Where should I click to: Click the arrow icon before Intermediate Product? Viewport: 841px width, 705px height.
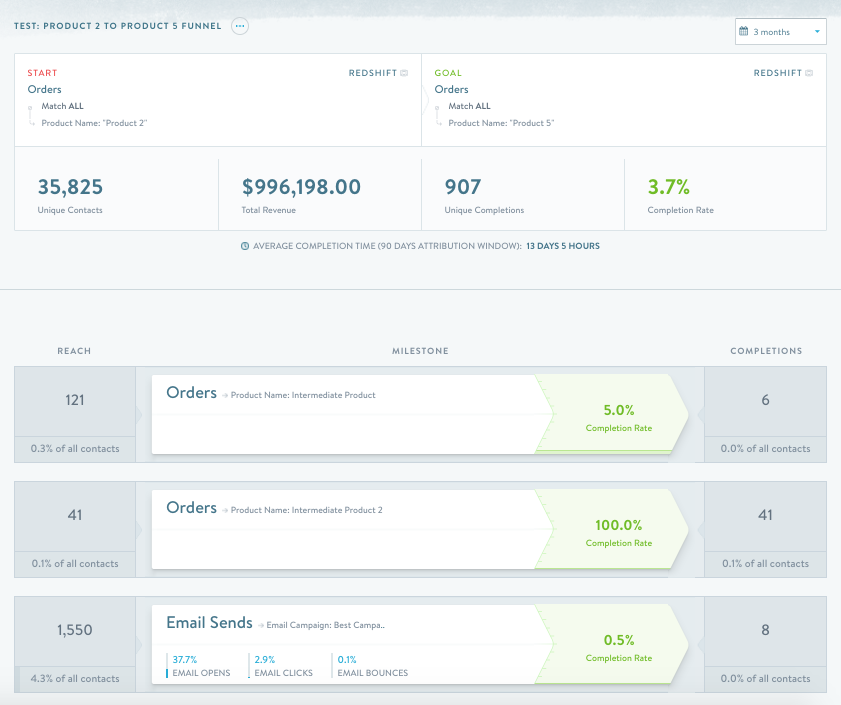[x=225, y=396]
